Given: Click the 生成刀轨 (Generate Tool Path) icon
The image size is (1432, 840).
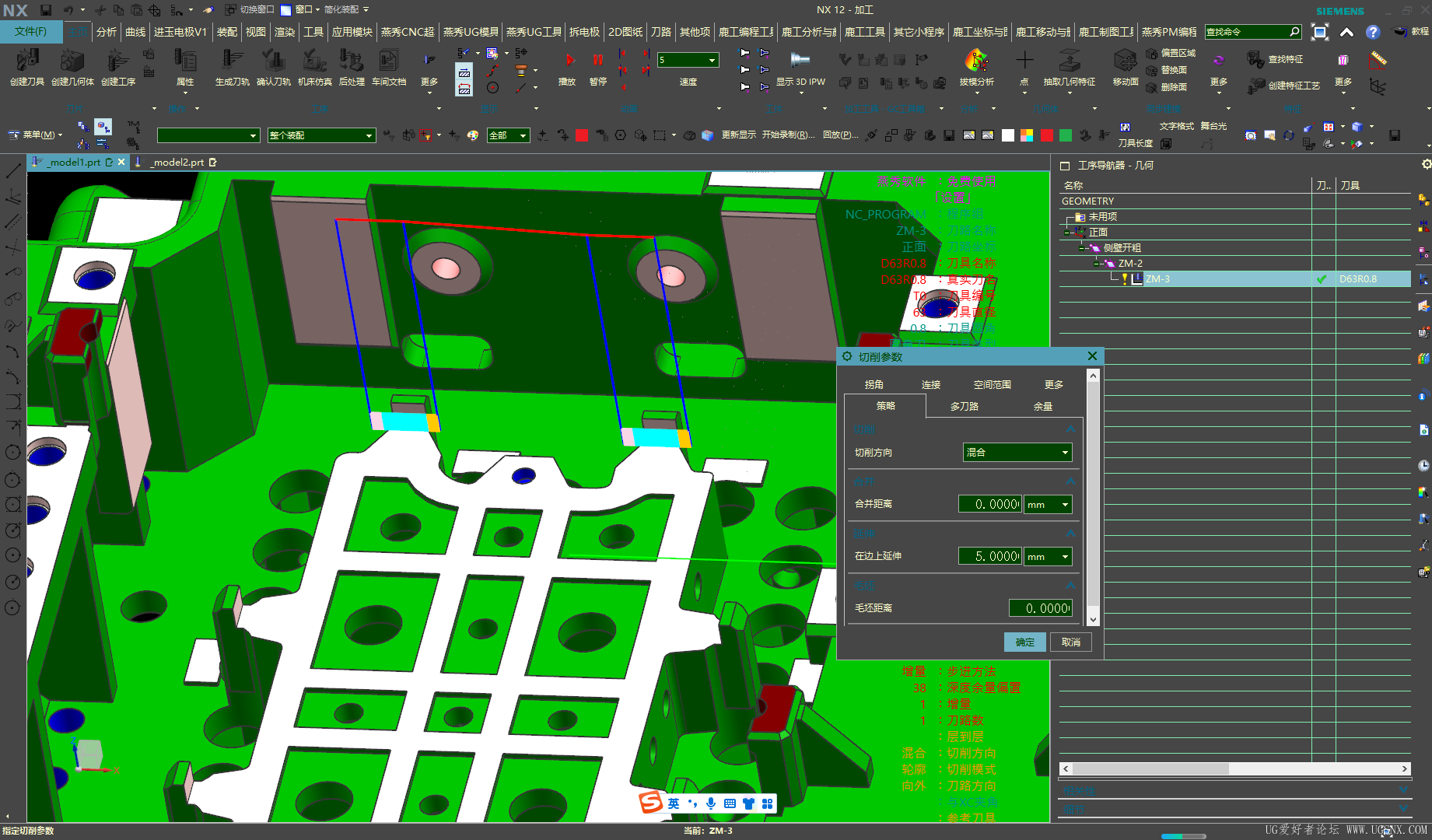Looking at the screenshot, I should click(x=232, y=61).
